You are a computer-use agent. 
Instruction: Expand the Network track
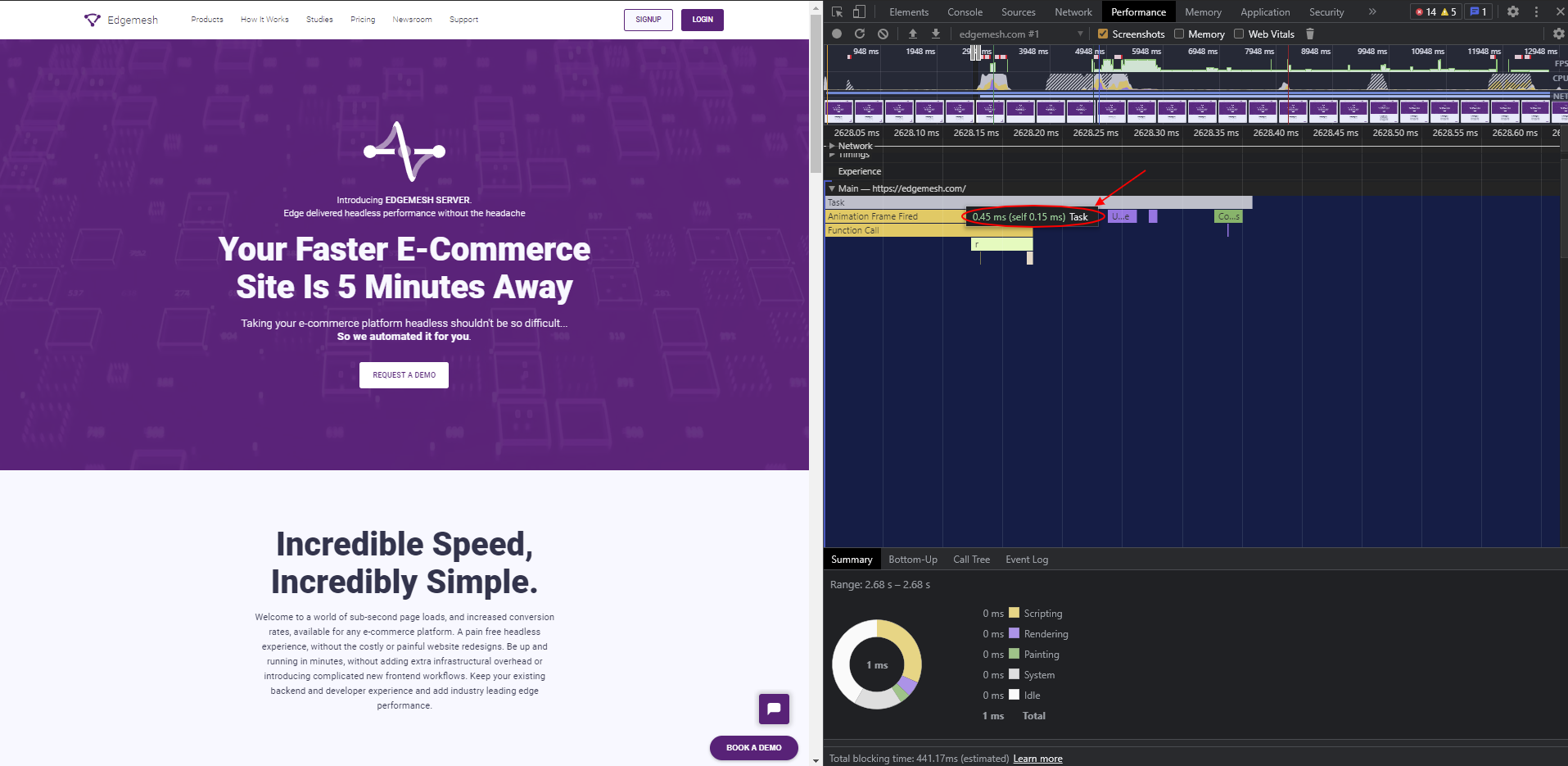click(x=832, y=146)
